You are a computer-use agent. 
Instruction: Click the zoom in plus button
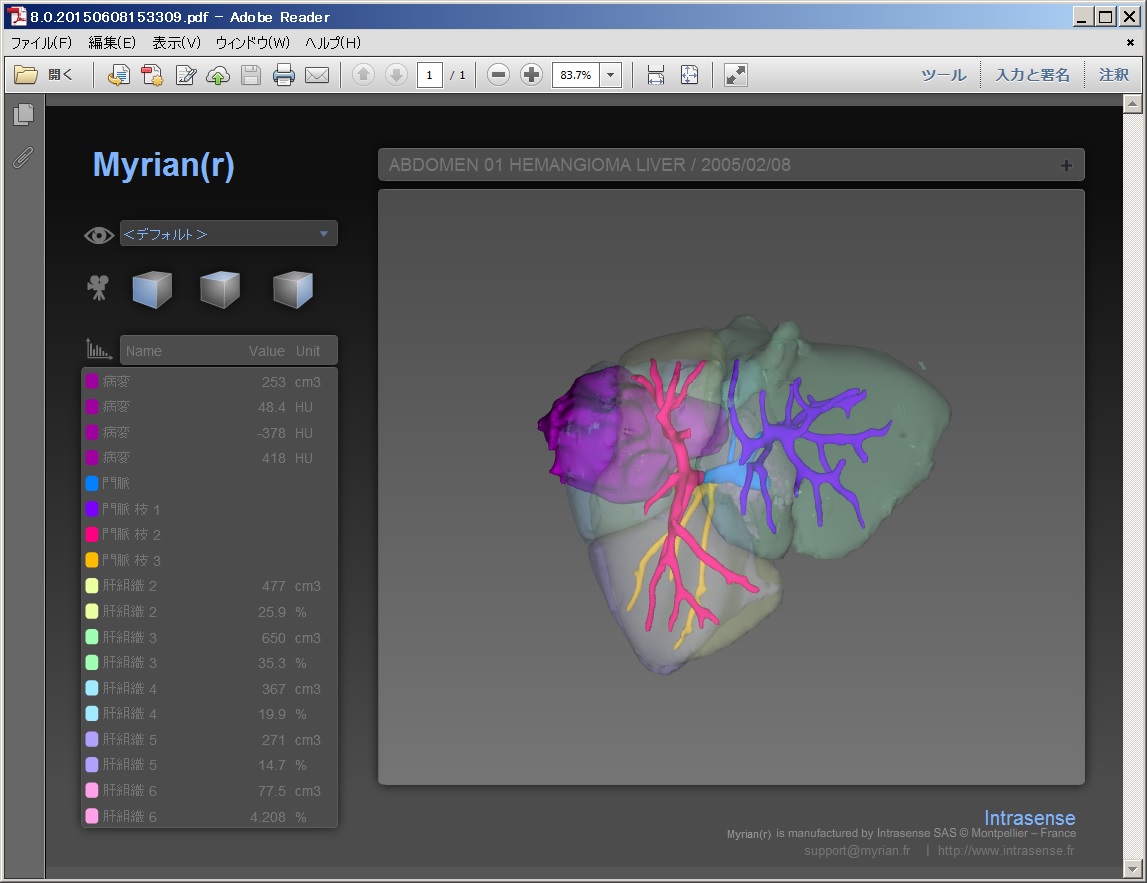coord(532,75)
